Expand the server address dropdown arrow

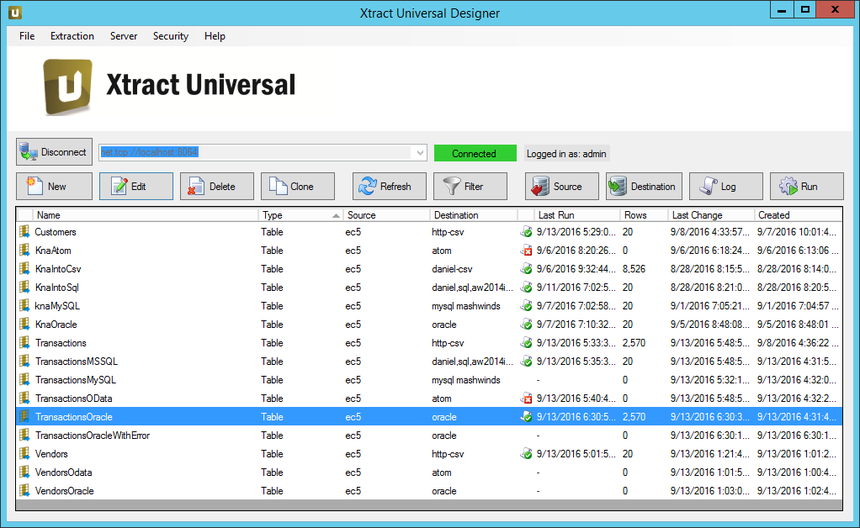point(420,152)
